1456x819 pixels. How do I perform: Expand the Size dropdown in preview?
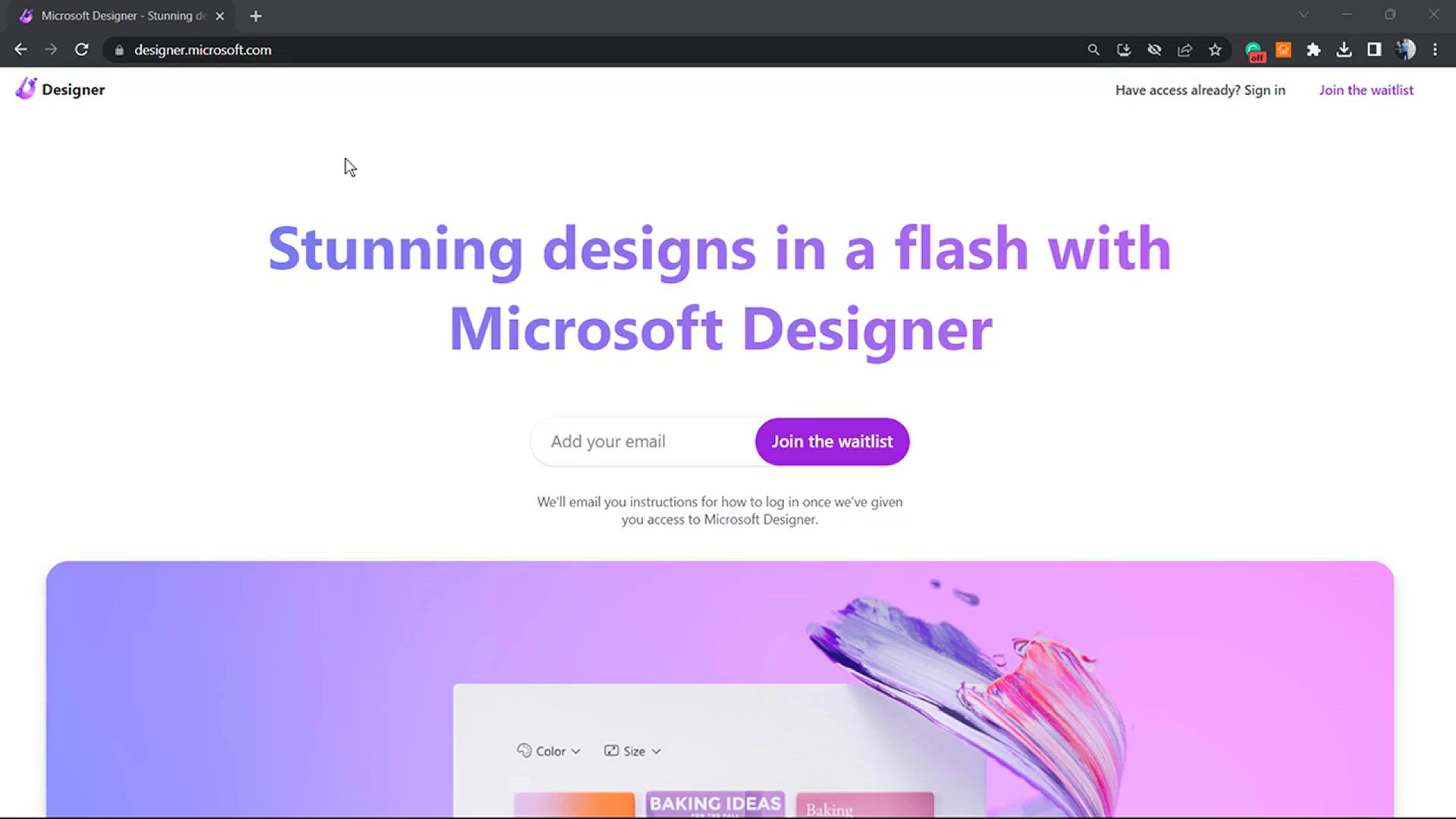coord(632,751)
